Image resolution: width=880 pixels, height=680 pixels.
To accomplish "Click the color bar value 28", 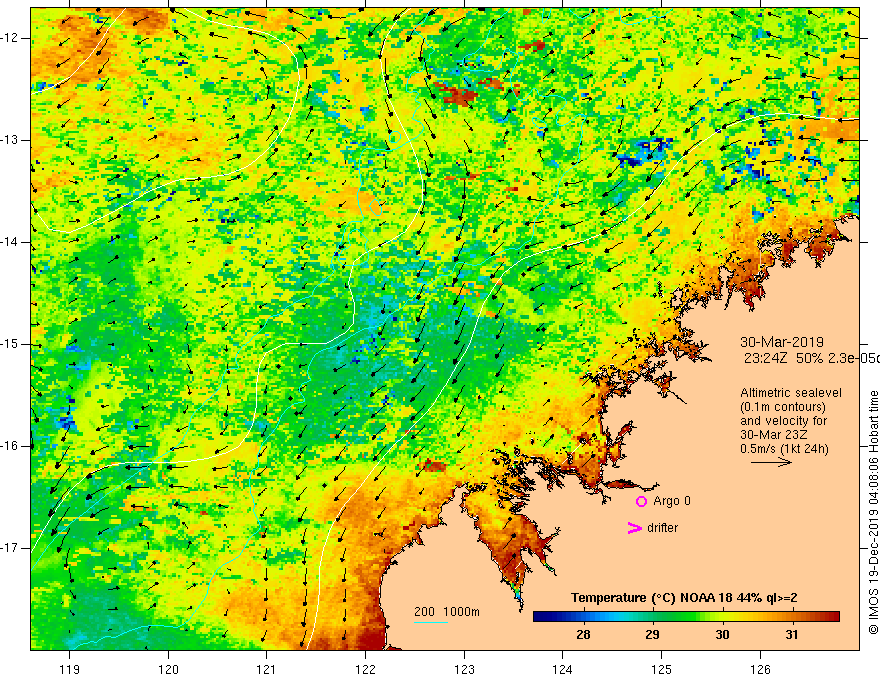I will click(x=583, y=635).
